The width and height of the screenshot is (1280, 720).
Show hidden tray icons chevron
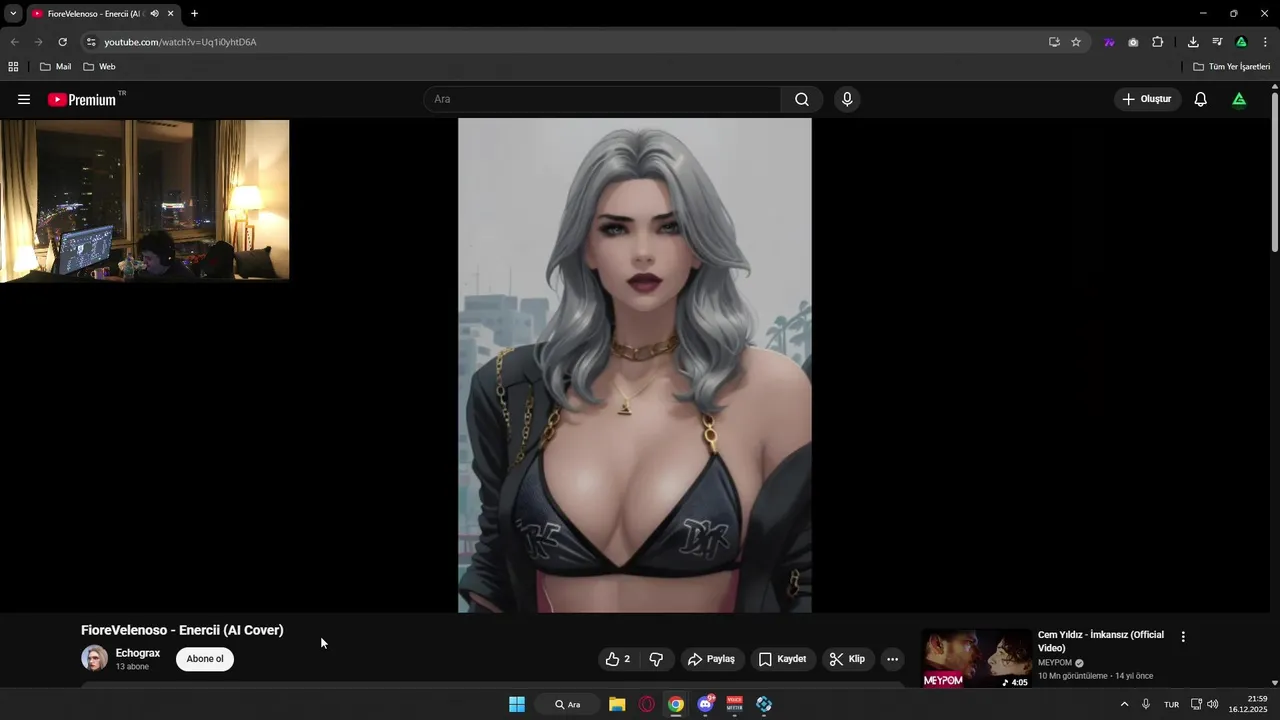coord(1124,704)
